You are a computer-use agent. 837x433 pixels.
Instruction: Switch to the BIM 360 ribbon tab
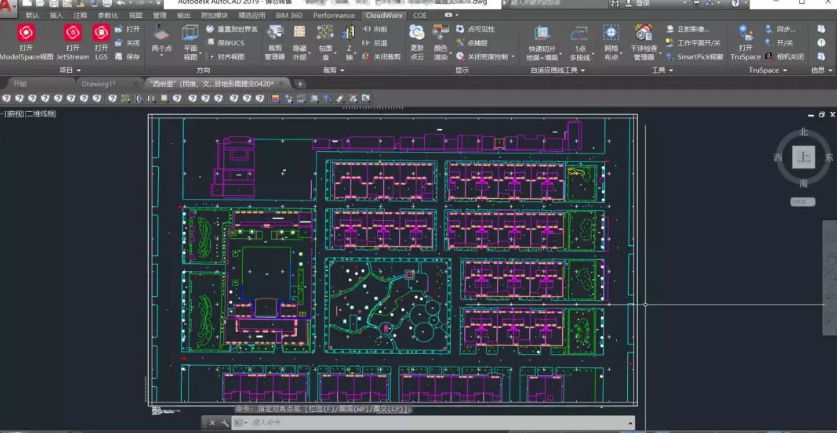click(x=287, y=16)
